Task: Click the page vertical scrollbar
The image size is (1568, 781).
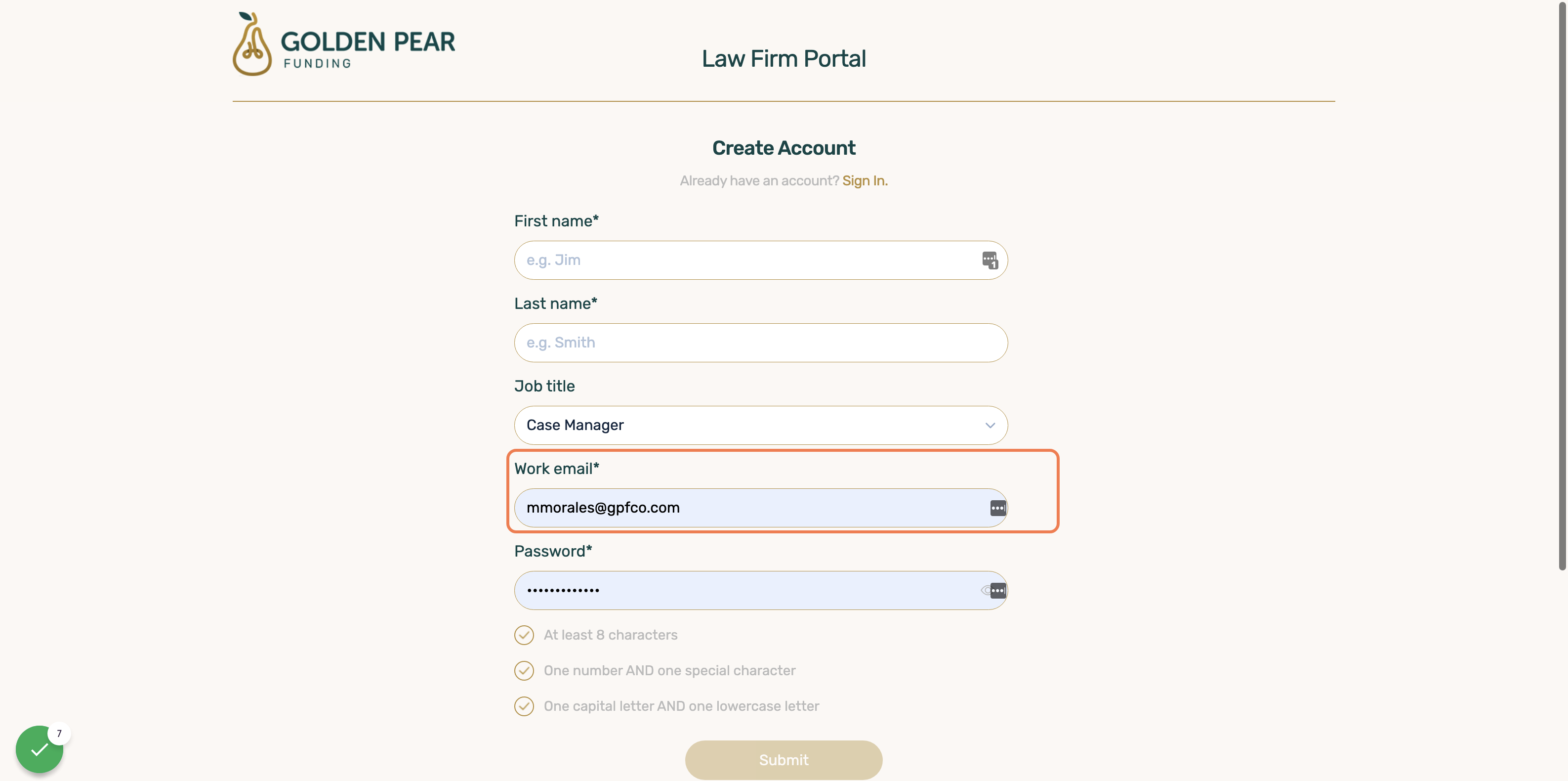Action: point(1562,286)
